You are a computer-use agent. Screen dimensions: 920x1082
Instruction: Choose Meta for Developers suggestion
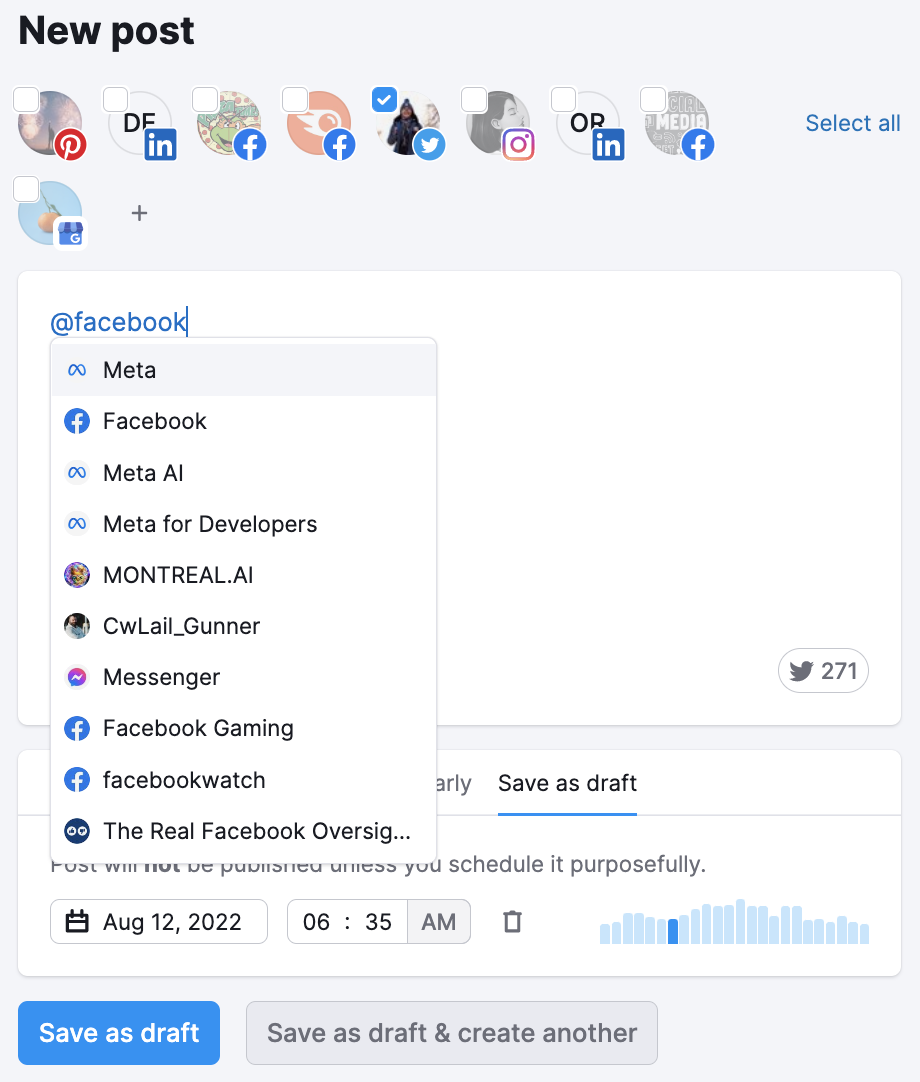click(244, 524)
